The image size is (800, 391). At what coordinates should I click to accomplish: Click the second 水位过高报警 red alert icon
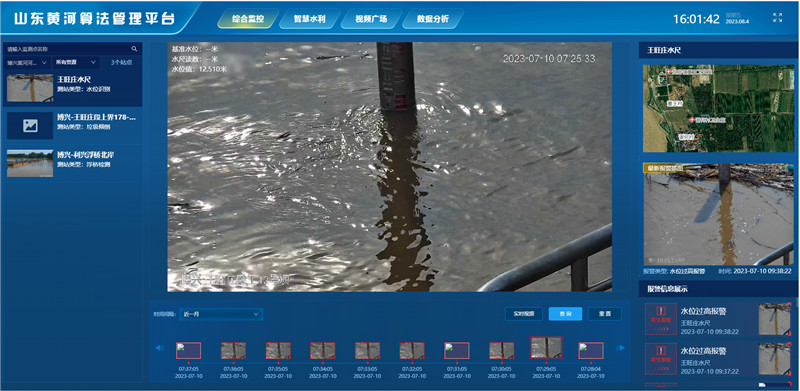pyautogui.click(x=661, y=358)
